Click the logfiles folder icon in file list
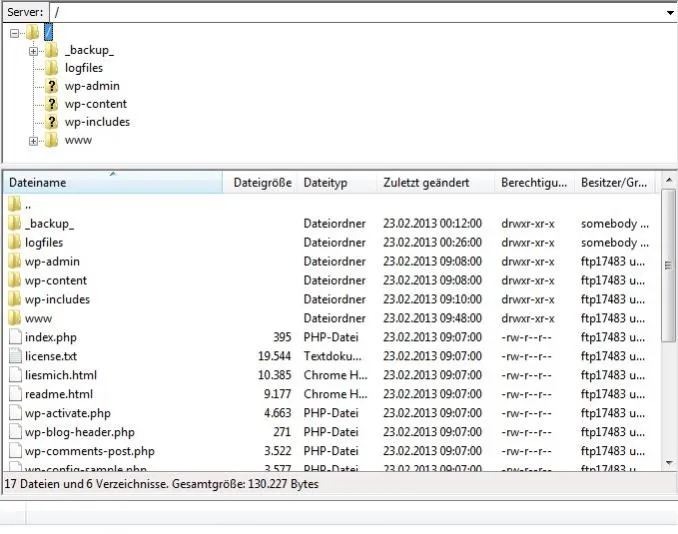Image resolution: width=678 pixels, height=534 pixels. (14, 242)
